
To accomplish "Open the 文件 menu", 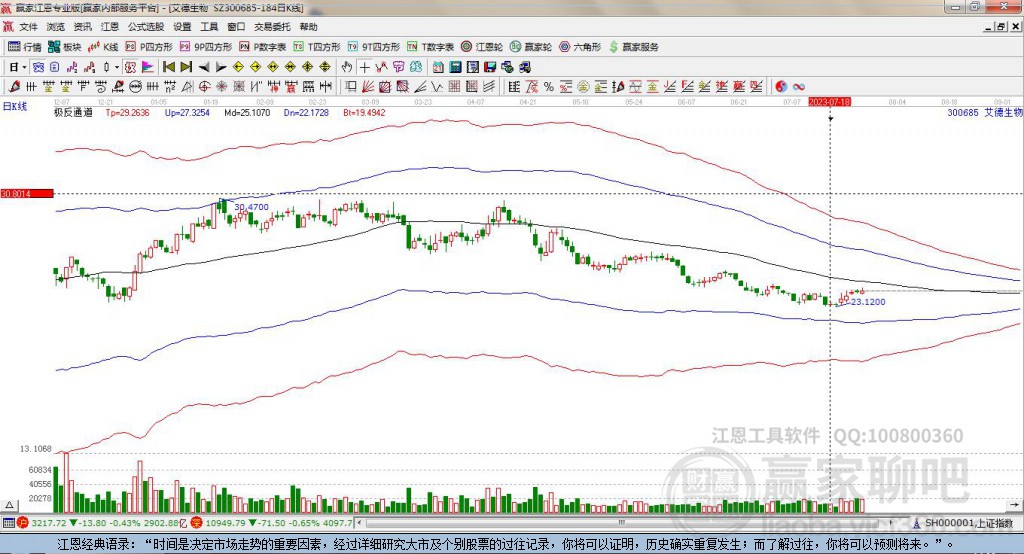I will pyautogui.click(x=28, y=27).
